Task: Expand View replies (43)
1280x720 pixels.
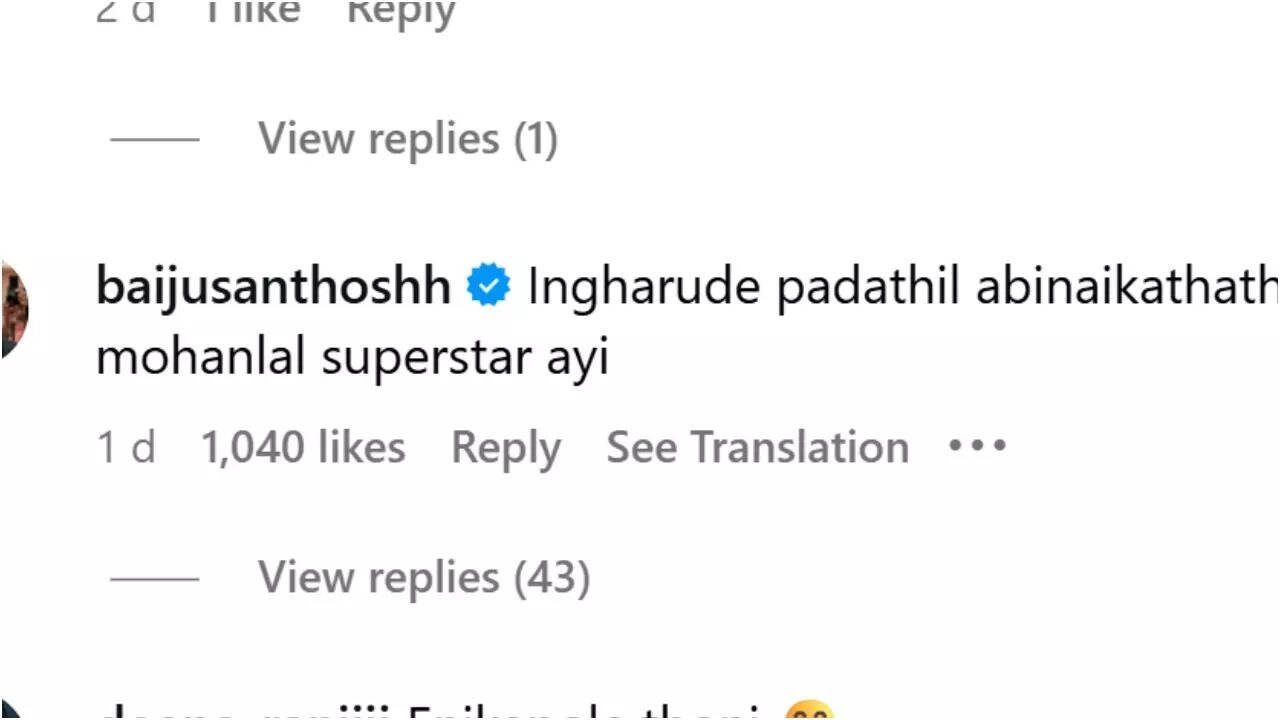Action: [424, 577]
